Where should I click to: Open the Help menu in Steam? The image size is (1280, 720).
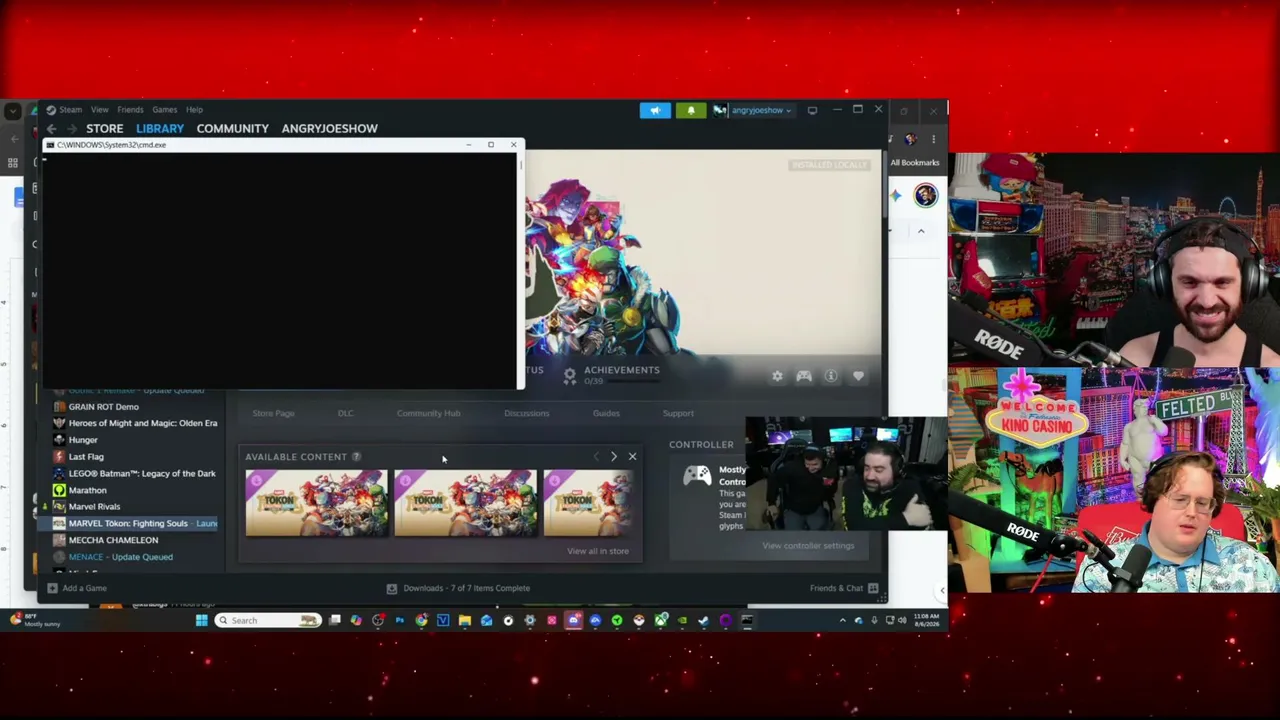point(194,110)
